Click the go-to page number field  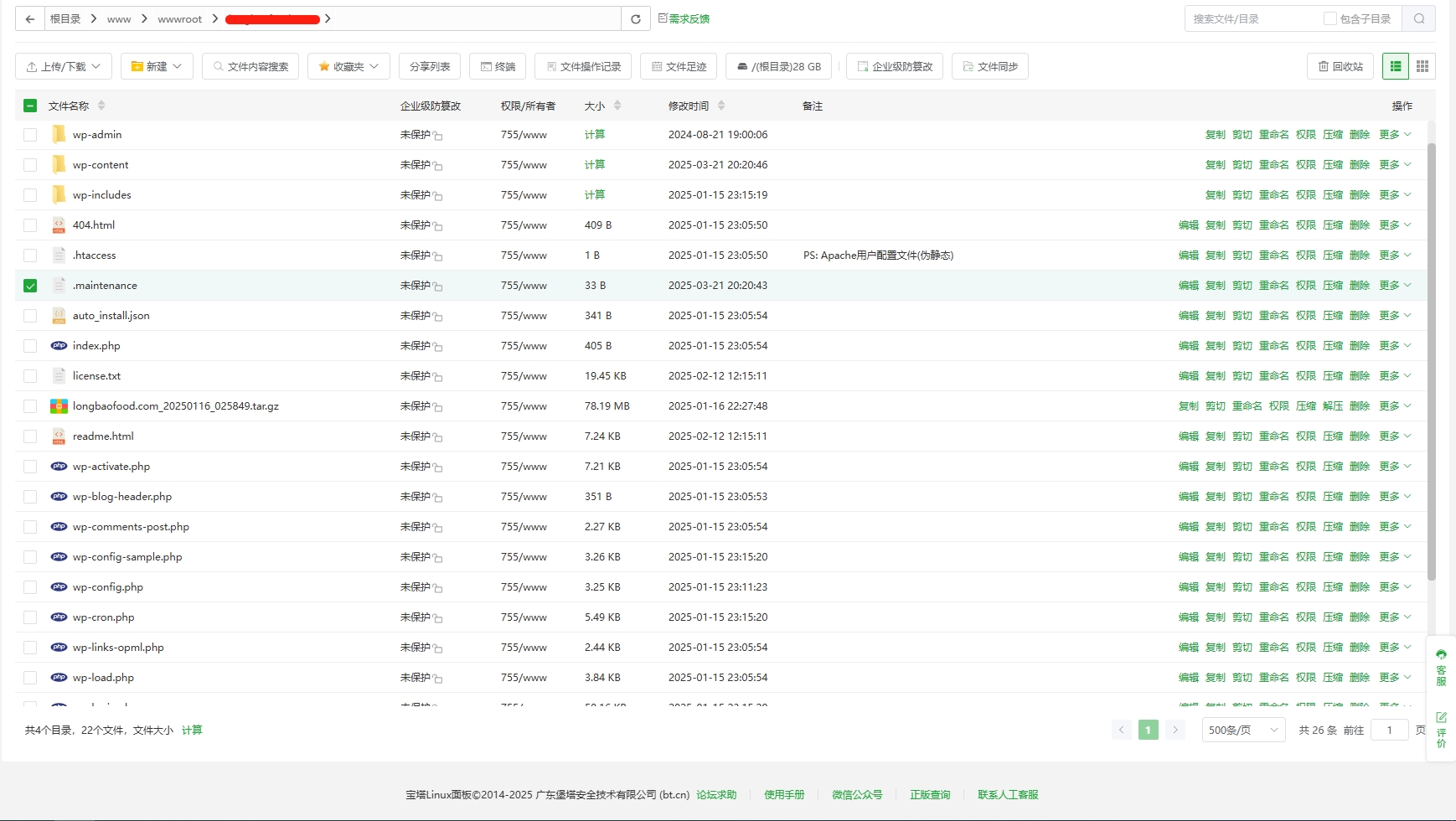[1389, 730]
